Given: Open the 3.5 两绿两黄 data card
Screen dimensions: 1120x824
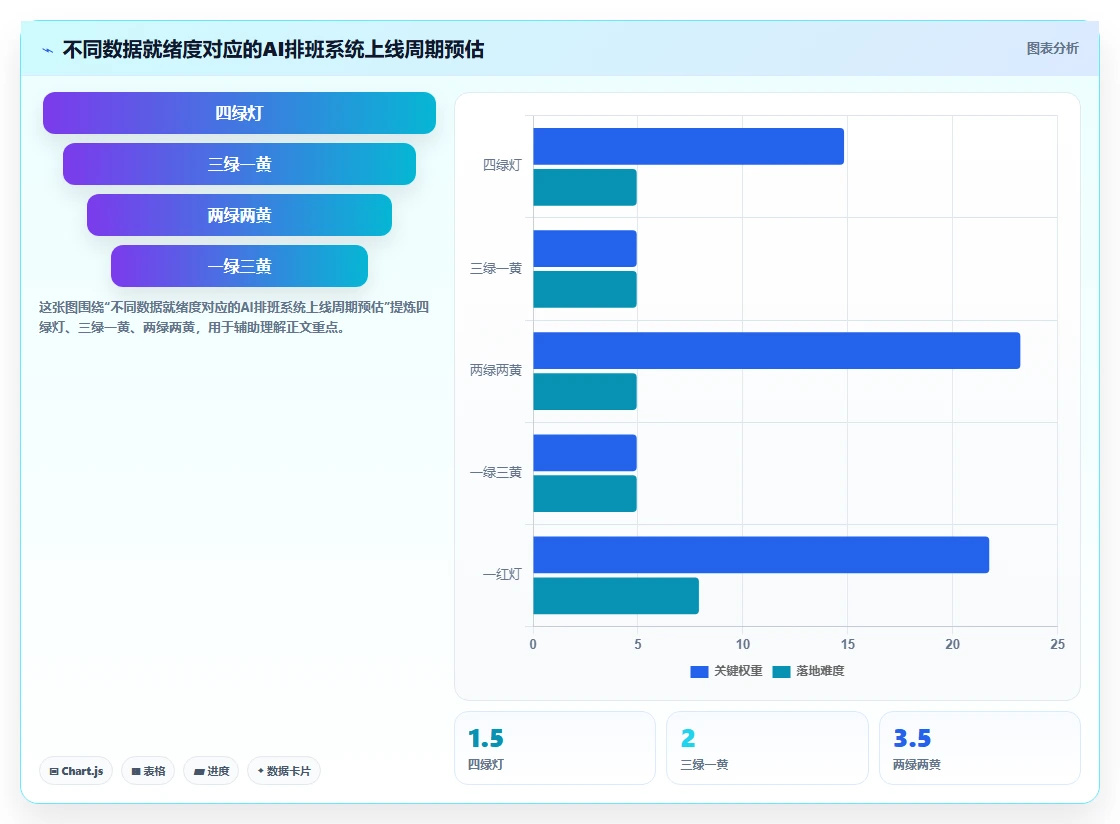Looking at the screenshot, I should coord(979,748).
